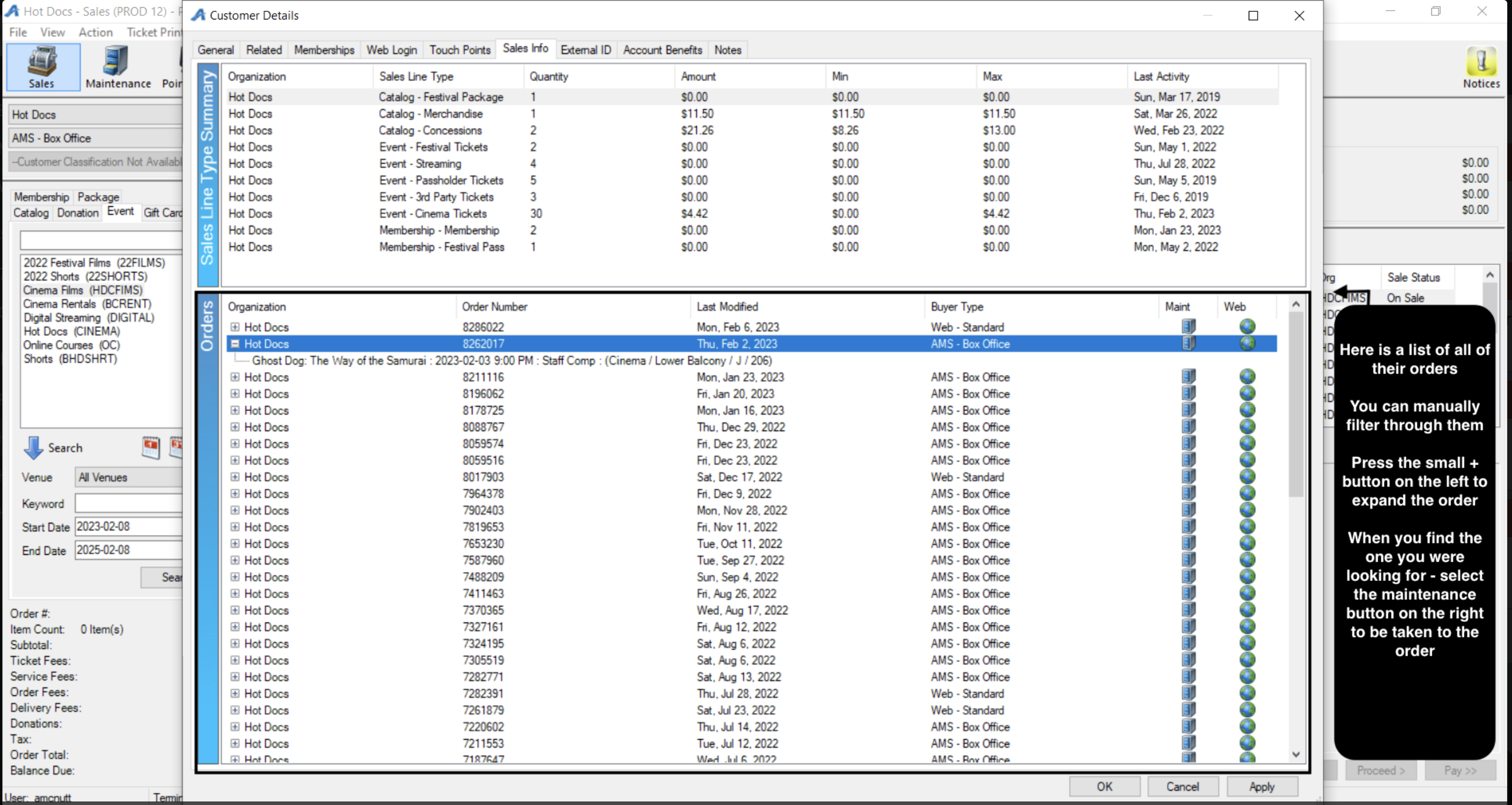Click maintenance icon for order 8211116

tap(1188, 376)
